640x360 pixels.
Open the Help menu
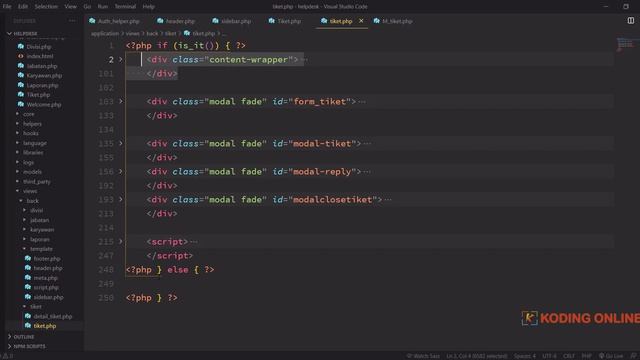(149, 7)
